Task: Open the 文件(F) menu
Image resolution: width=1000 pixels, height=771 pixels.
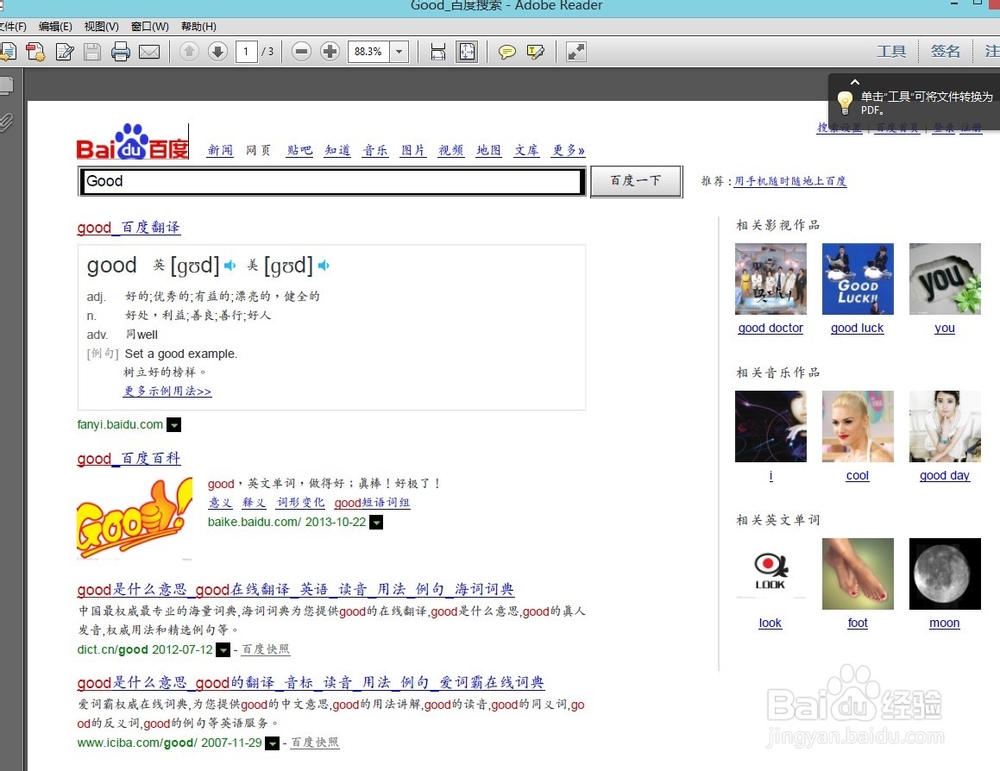Action: tap(12, 26)
